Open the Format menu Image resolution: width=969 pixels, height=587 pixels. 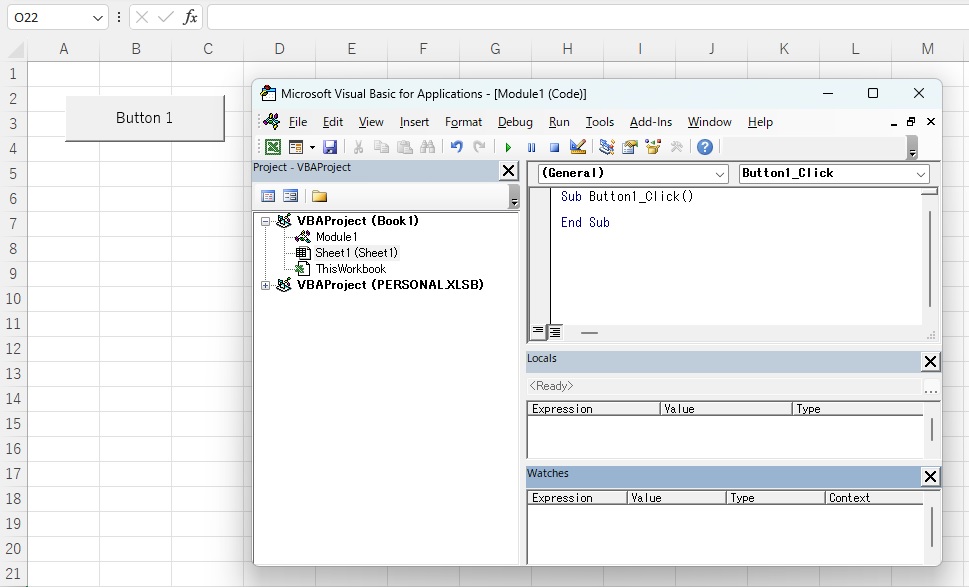[463, 122]
